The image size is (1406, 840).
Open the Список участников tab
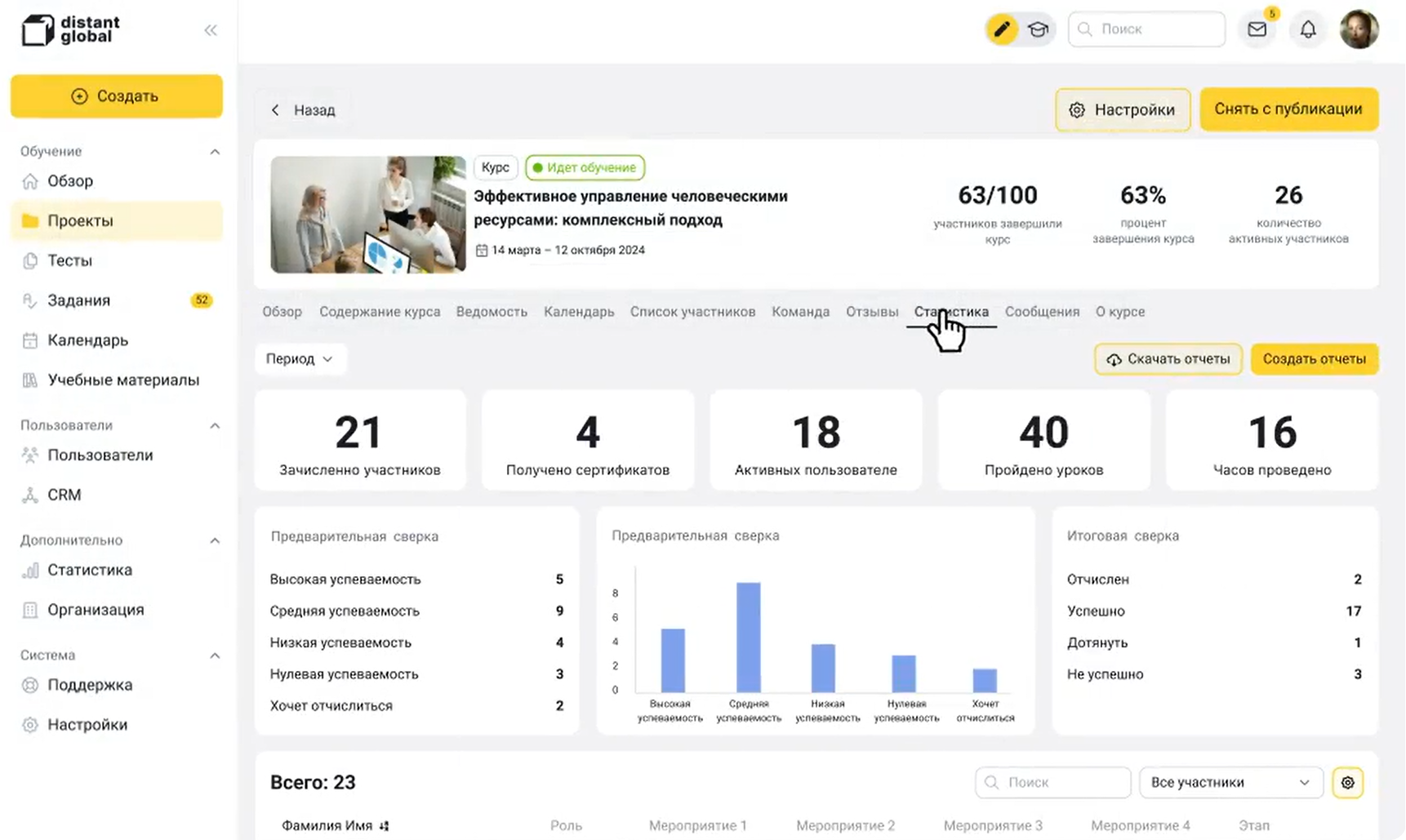(x=692, y=312)
